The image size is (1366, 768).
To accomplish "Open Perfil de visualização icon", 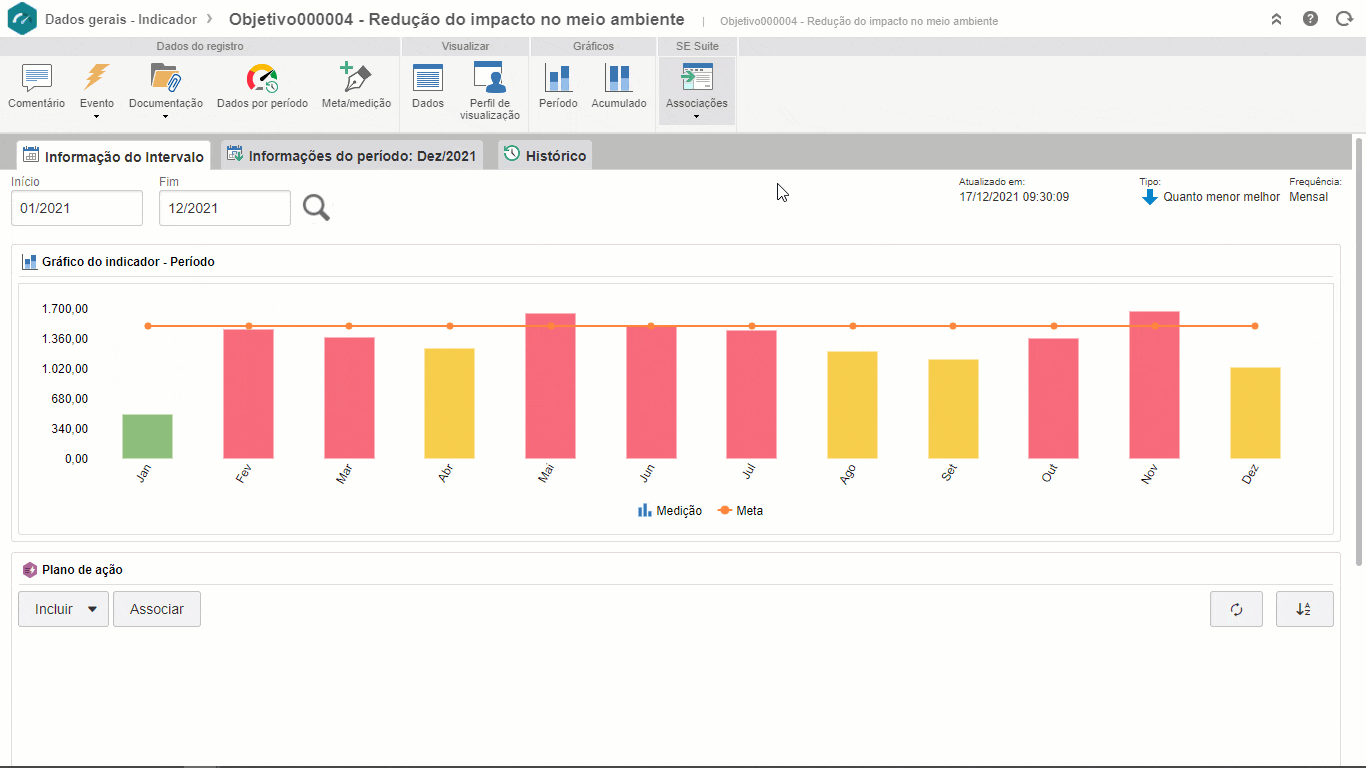I will [489, 77].
